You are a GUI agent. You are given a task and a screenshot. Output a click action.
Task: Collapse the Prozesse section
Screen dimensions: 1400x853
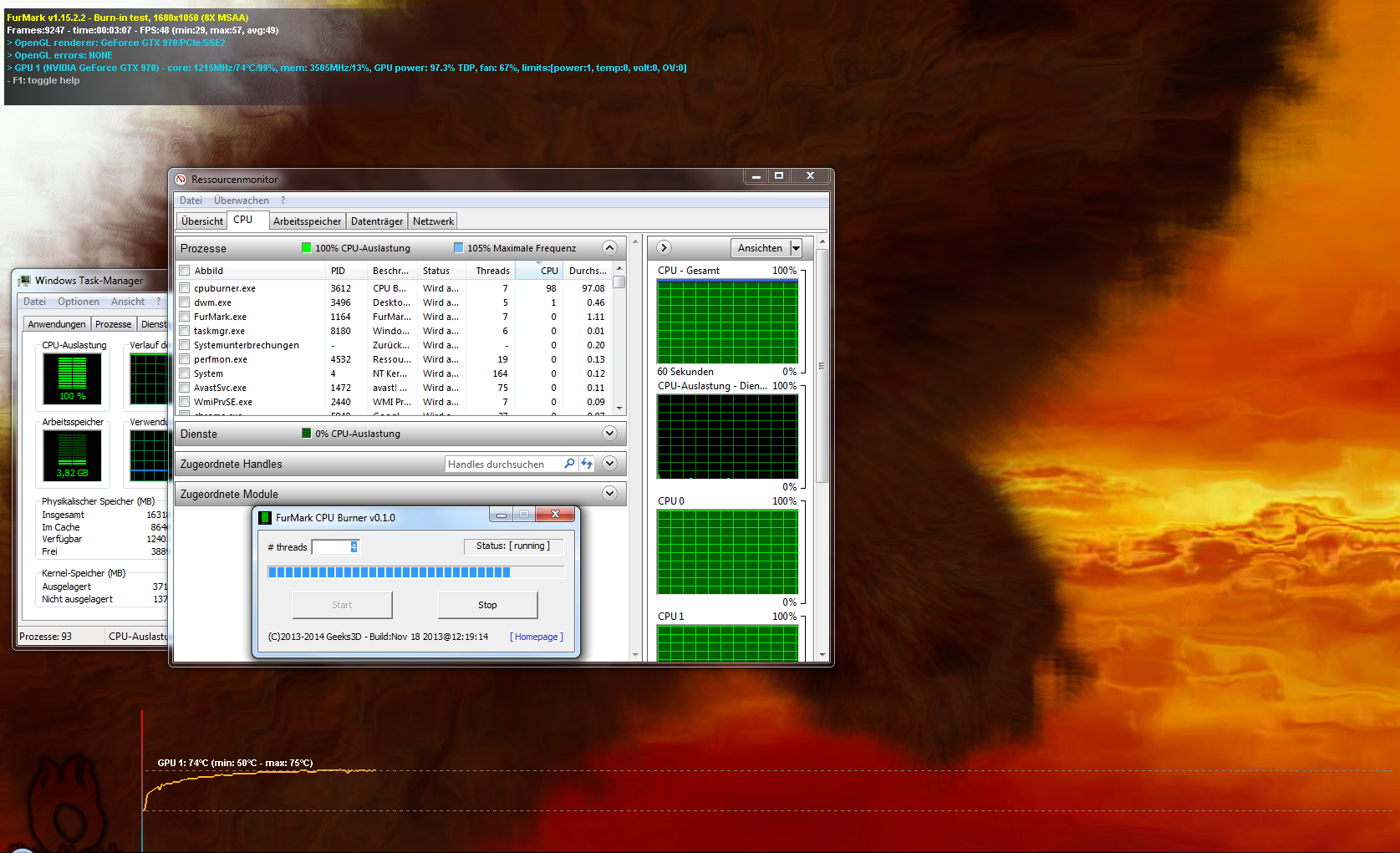coord(609,248)
